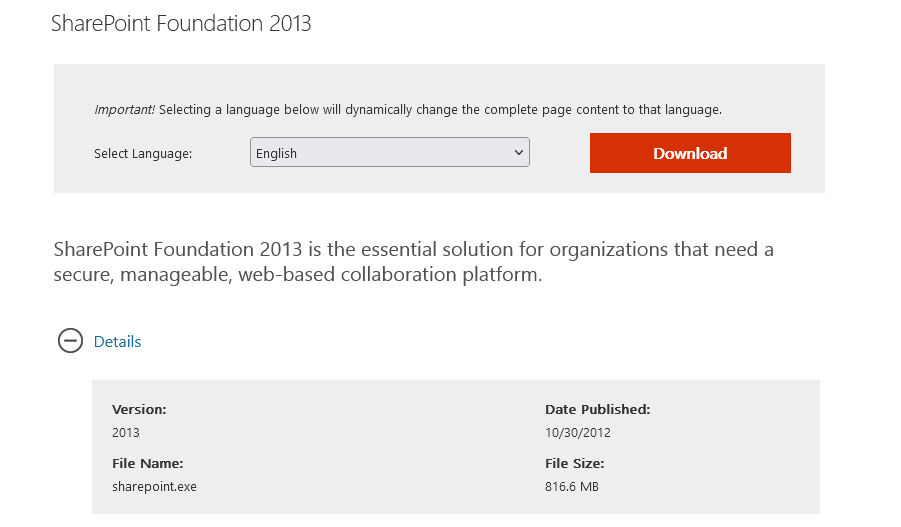Image resolution: width=901 pixels, height=527 pixels.
Task: Click the 10/30/2012 publish date
Action: pos(577,433)
